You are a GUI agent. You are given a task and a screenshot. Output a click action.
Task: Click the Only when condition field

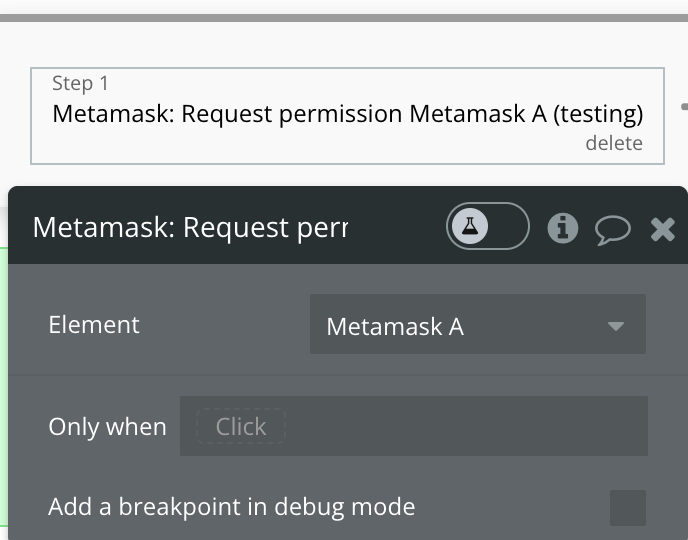click(413, 426)
